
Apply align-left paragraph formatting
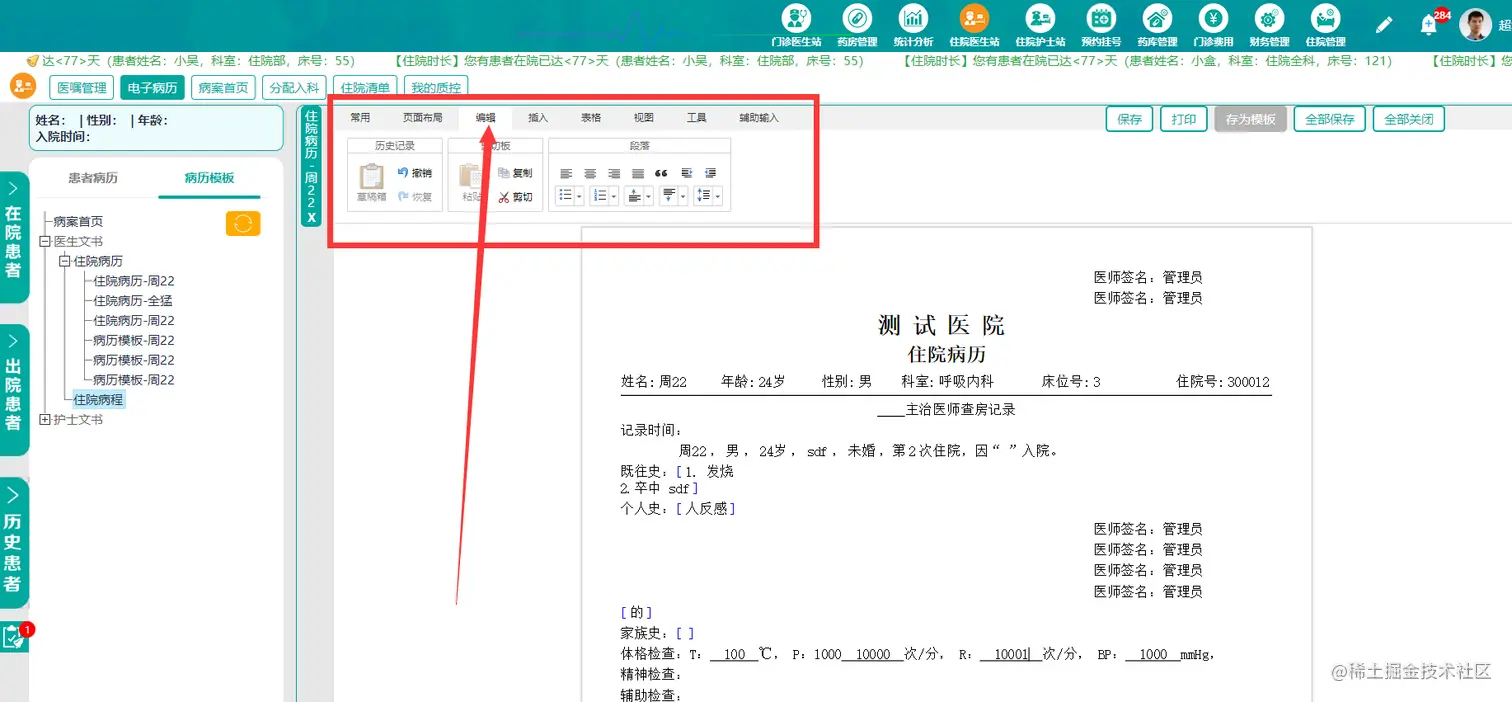pyautogui.click(x=566, y=173)
